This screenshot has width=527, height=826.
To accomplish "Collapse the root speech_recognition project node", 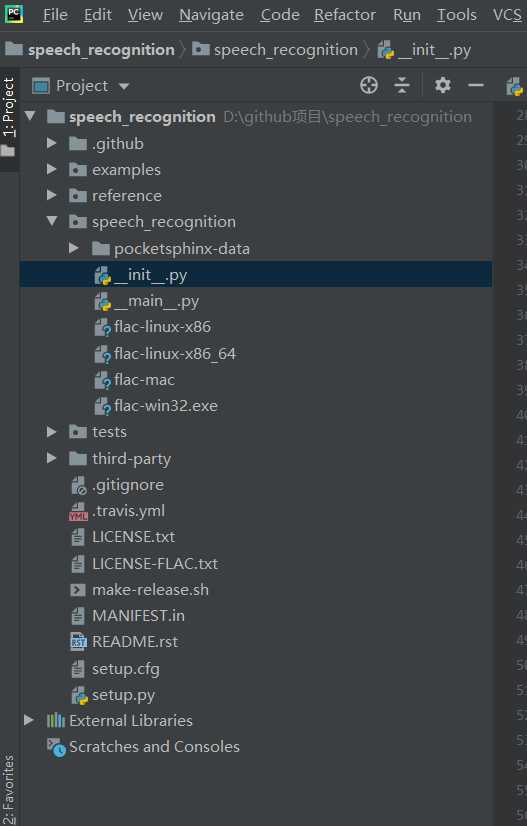I will click(30, 115).
